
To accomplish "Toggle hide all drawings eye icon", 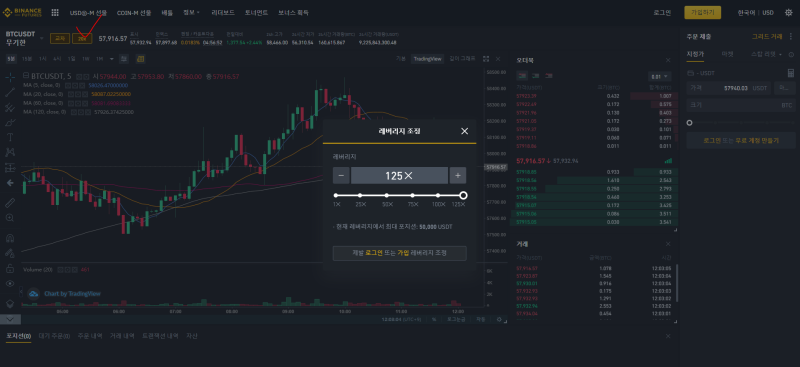I will 10,283.
